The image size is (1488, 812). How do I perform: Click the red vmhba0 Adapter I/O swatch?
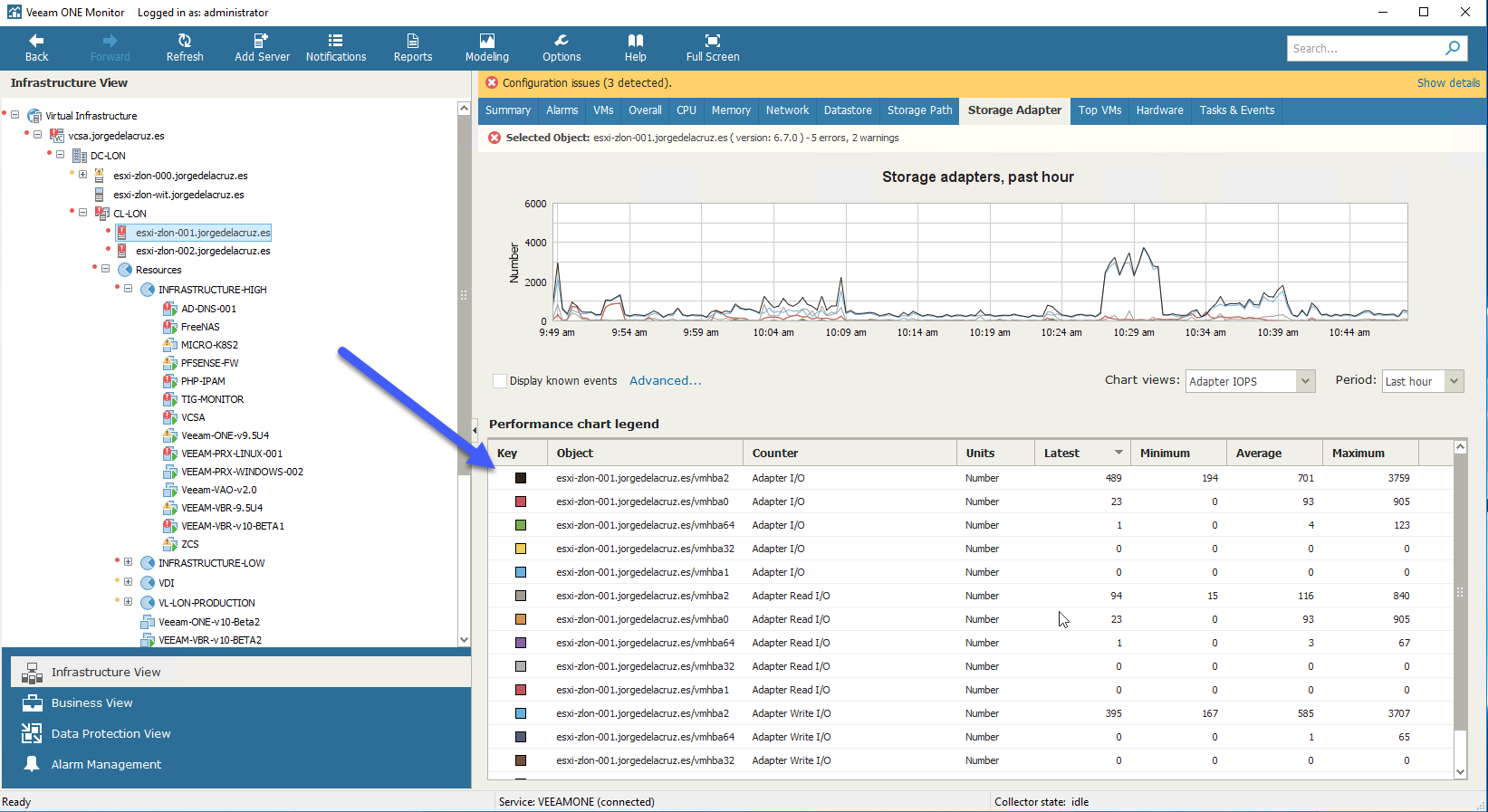521,502
